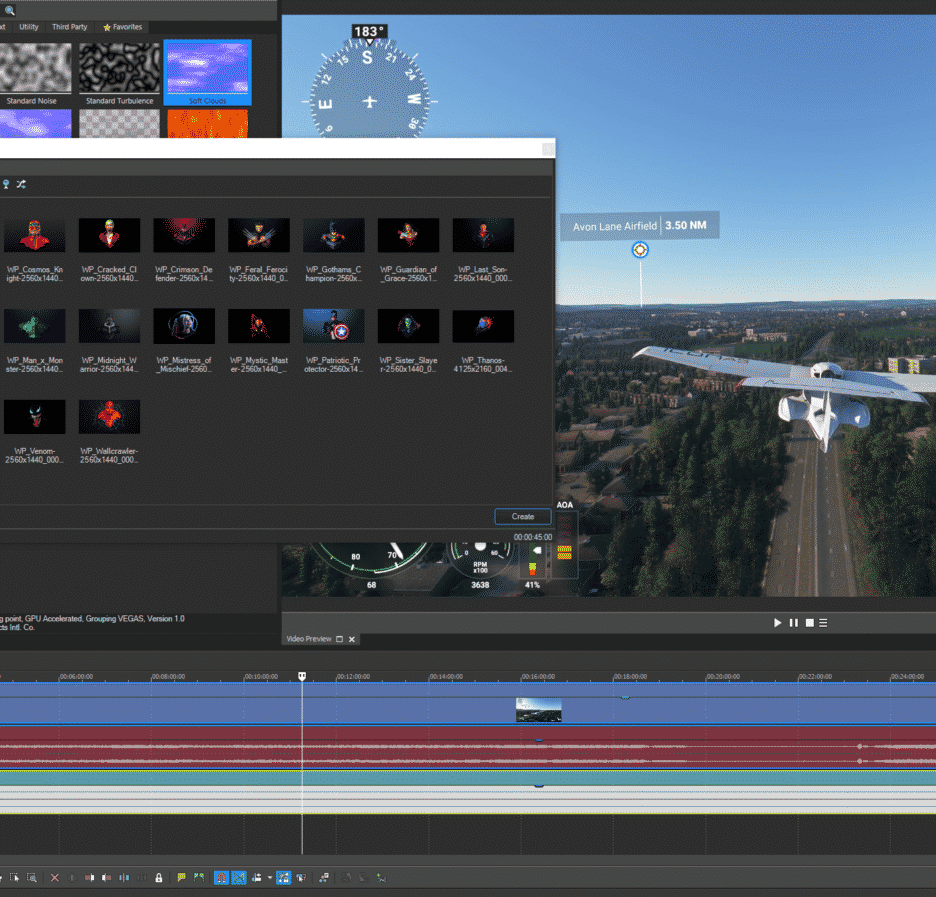
Task: Select the WP_Mistress_of_Mischief image thumbnail
Action: click(x=184, y=326)
